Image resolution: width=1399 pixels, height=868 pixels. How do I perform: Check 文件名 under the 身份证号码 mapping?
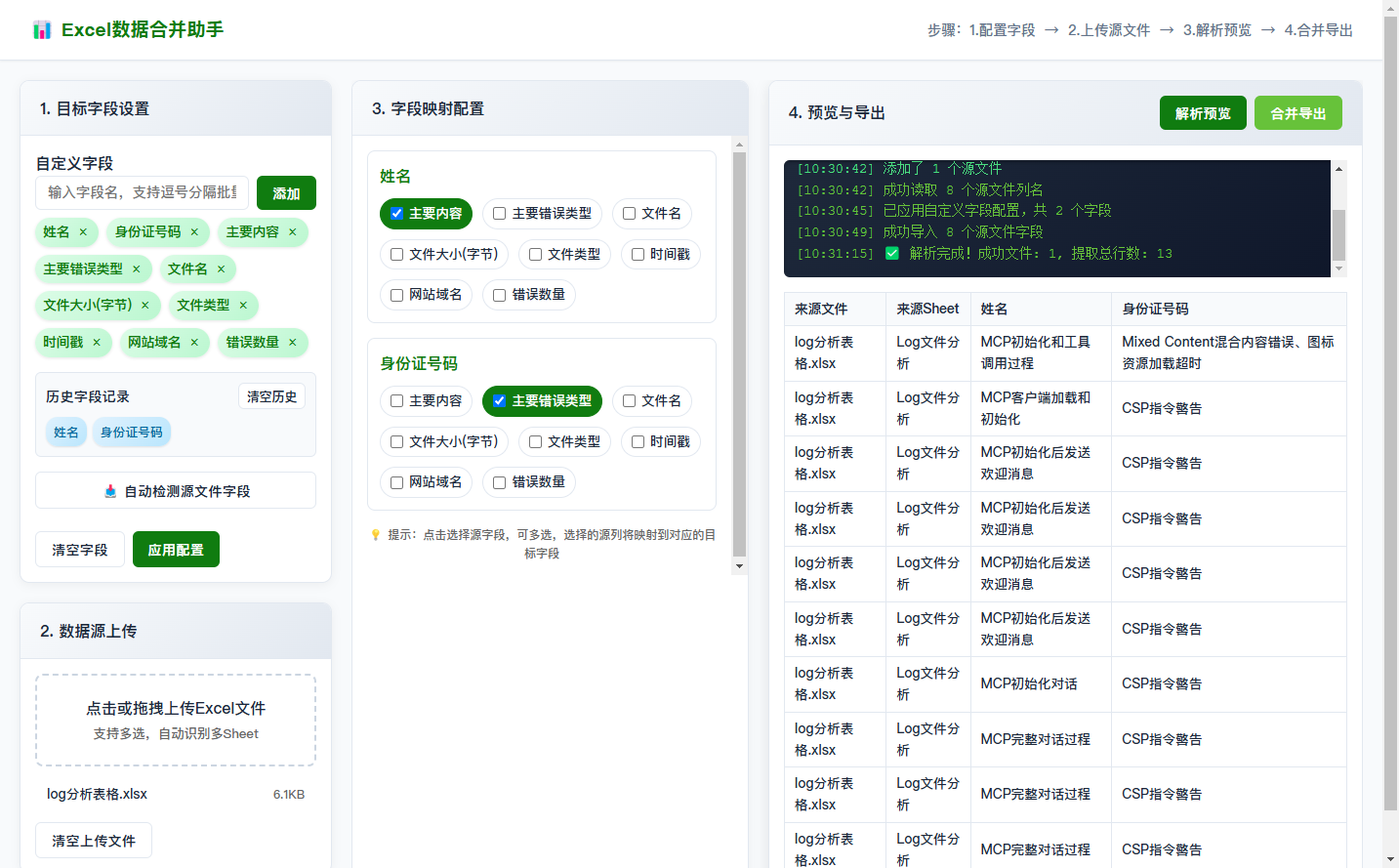click(630, 401)
